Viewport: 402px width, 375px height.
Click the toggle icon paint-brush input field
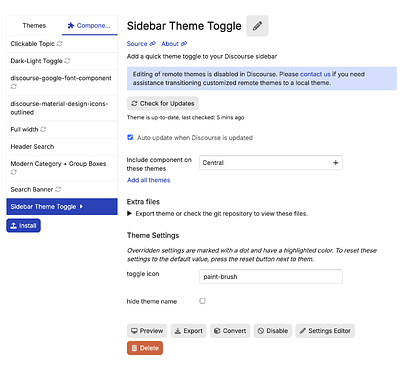point(271,277)
